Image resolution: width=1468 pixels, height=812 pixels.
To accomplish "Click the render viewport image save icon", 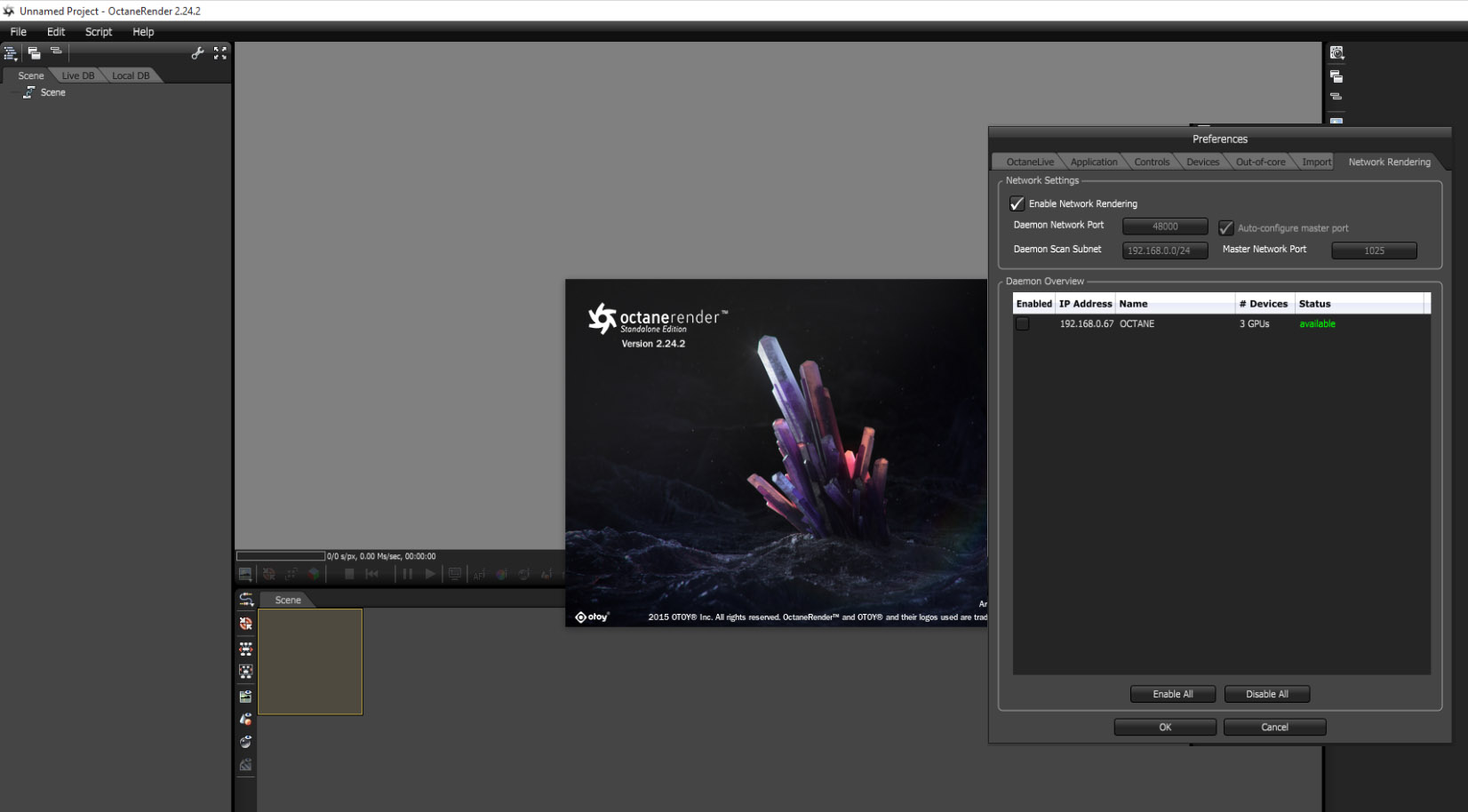I will 245,574.
